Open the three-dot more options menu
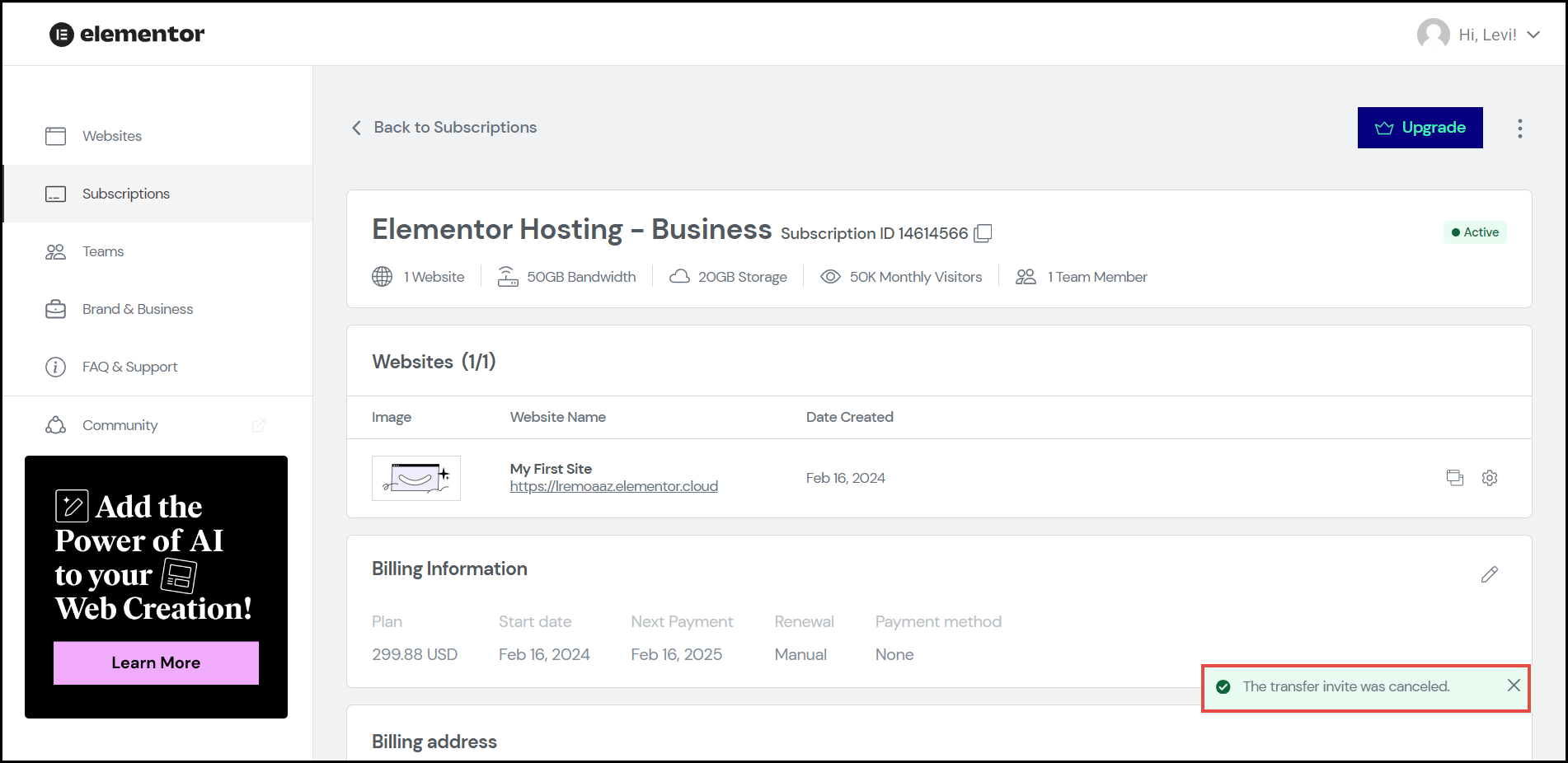 pos(1520,128)
